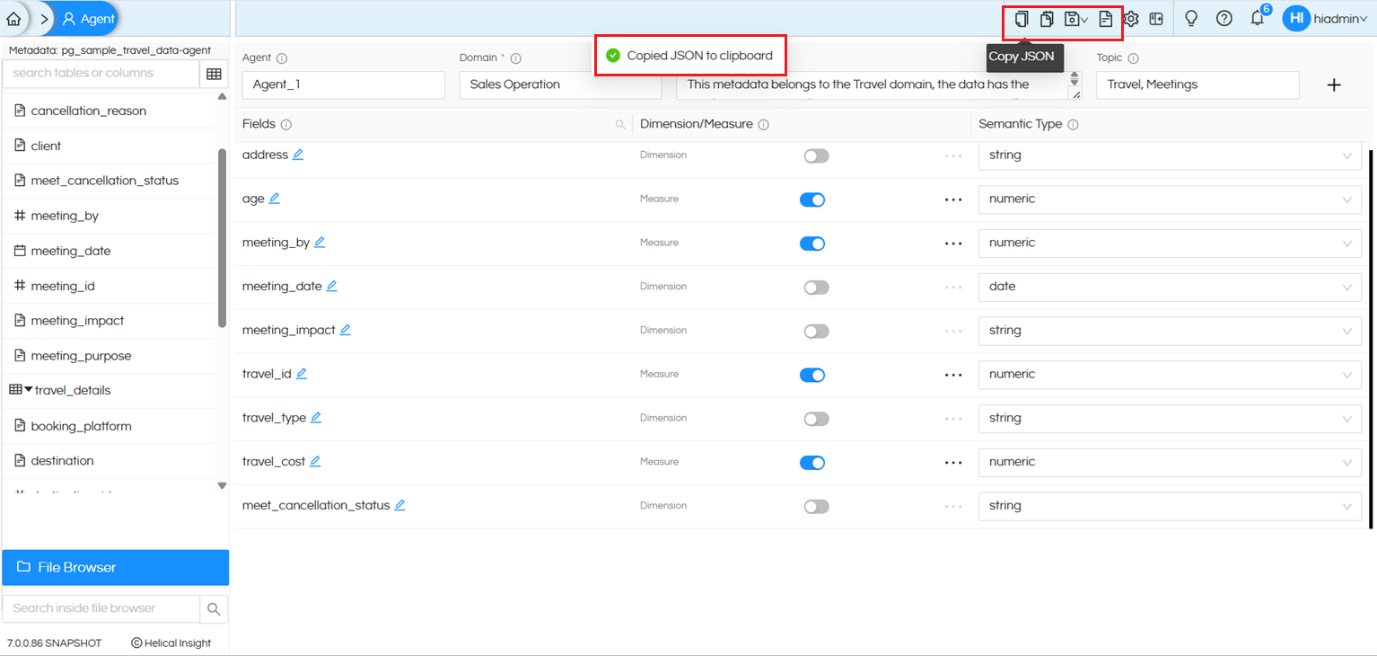This screenshot has width=1377, height=656.
Task: Toggle the address dimension/measure switch
Action: (816, 156)
